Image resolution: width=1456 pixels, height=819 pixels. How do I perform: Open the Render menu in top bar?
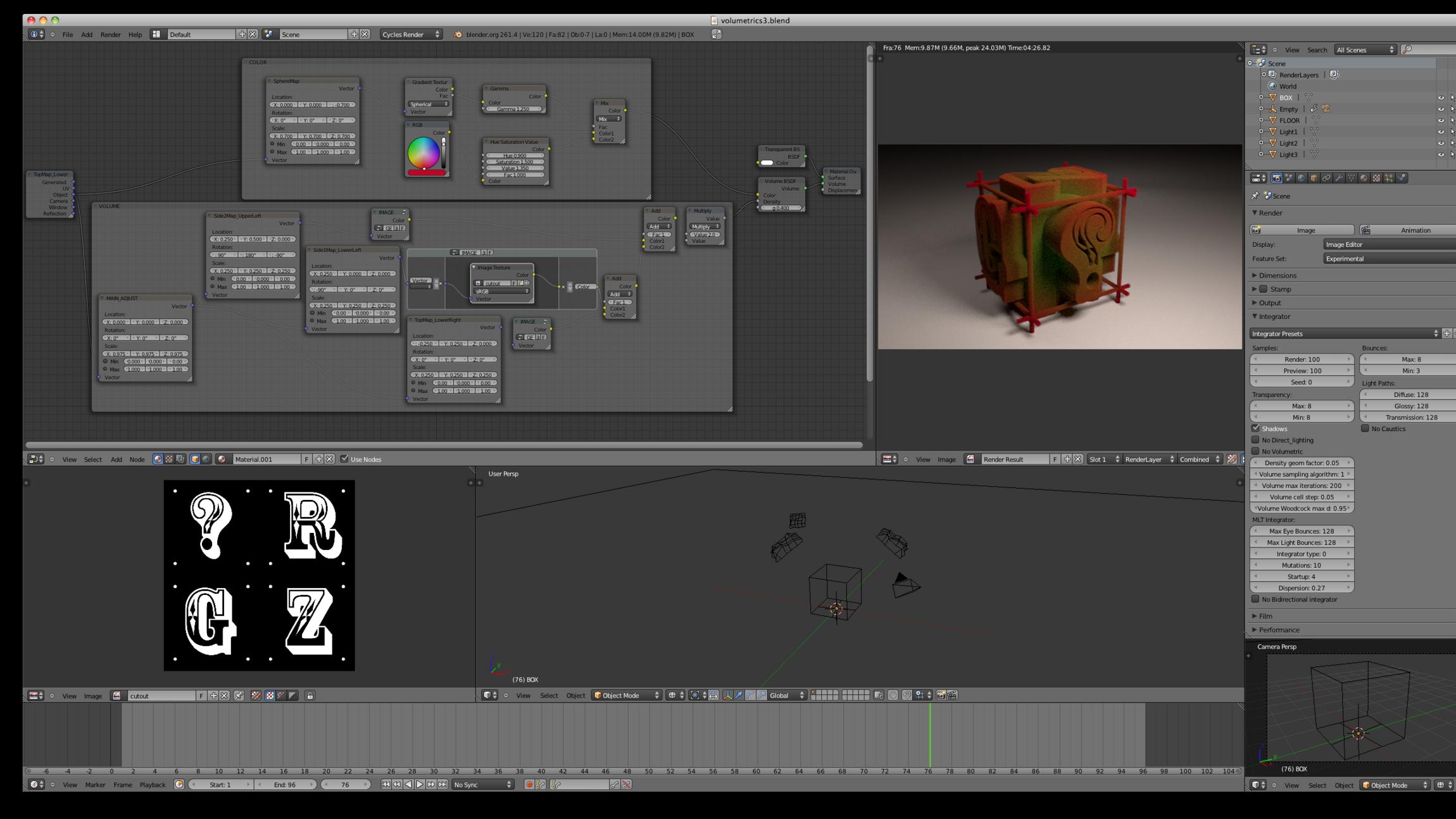coord(110,34)
